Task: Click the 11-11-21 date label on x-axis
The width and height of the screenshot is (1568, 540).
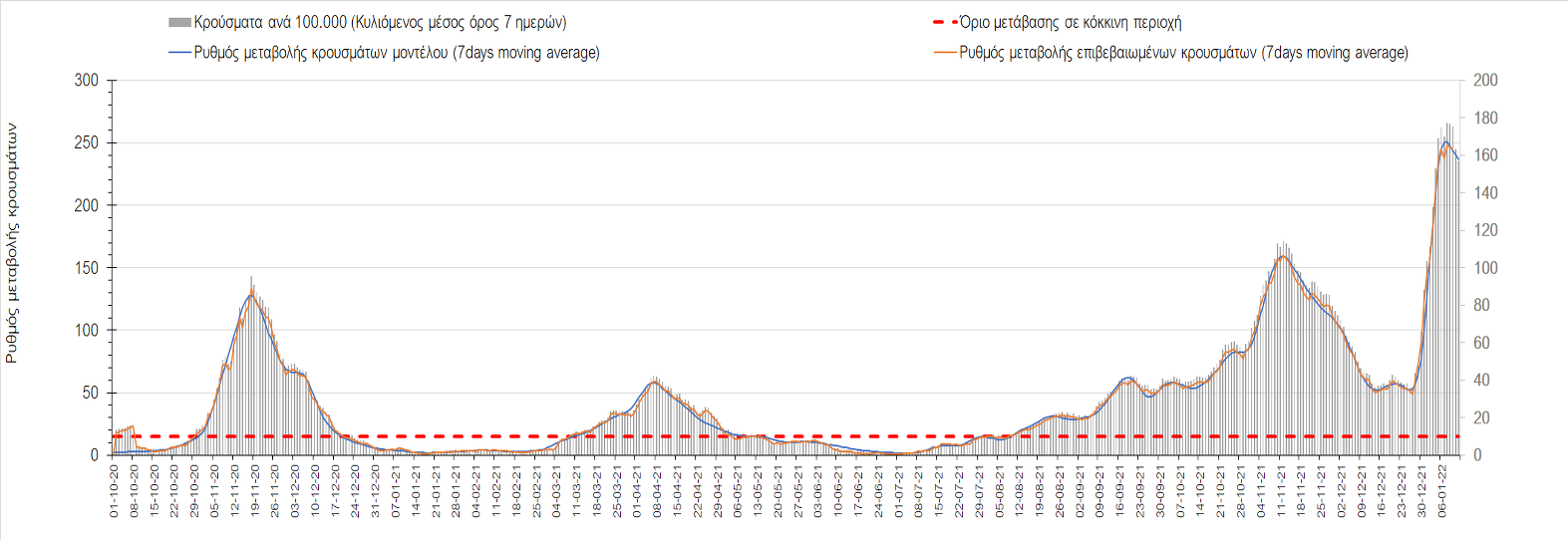Action: point(1281,490)
